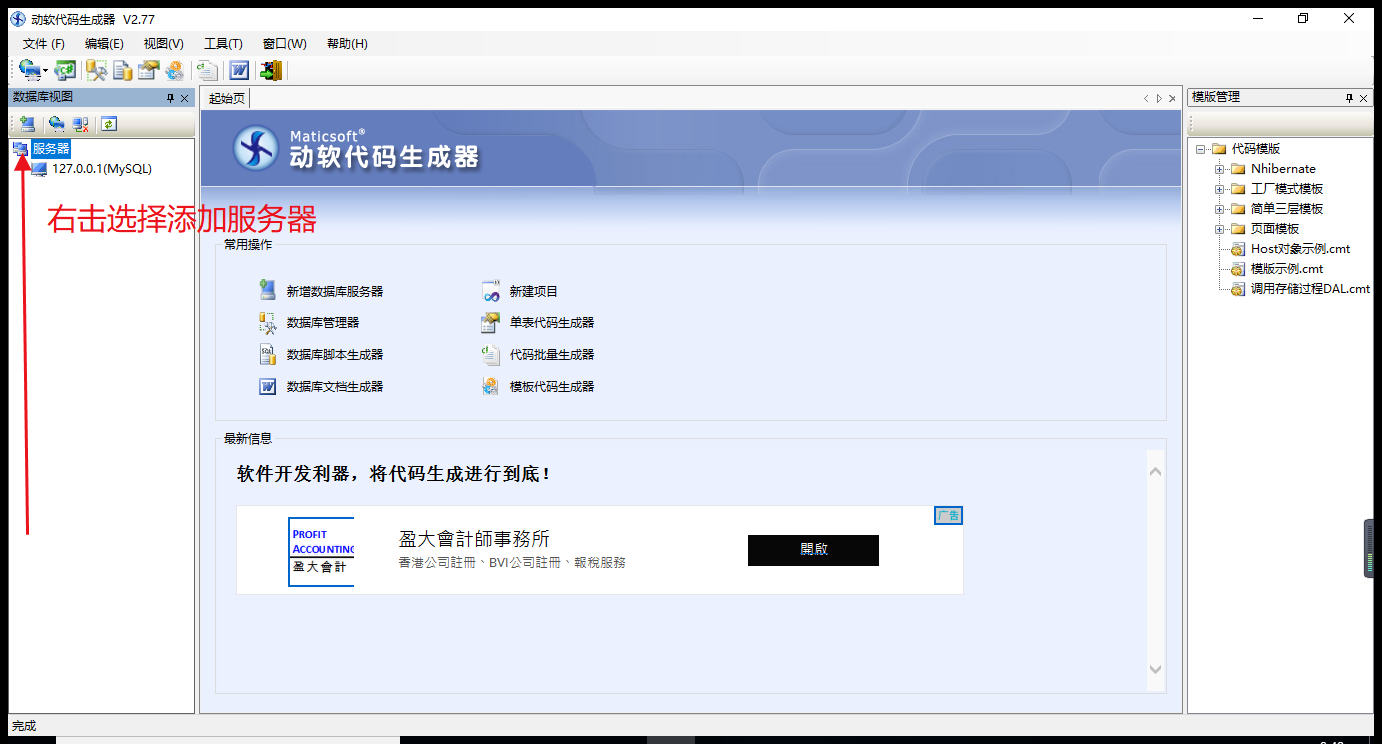Click the 开啟 button in the advertisement

pos(813,550)
